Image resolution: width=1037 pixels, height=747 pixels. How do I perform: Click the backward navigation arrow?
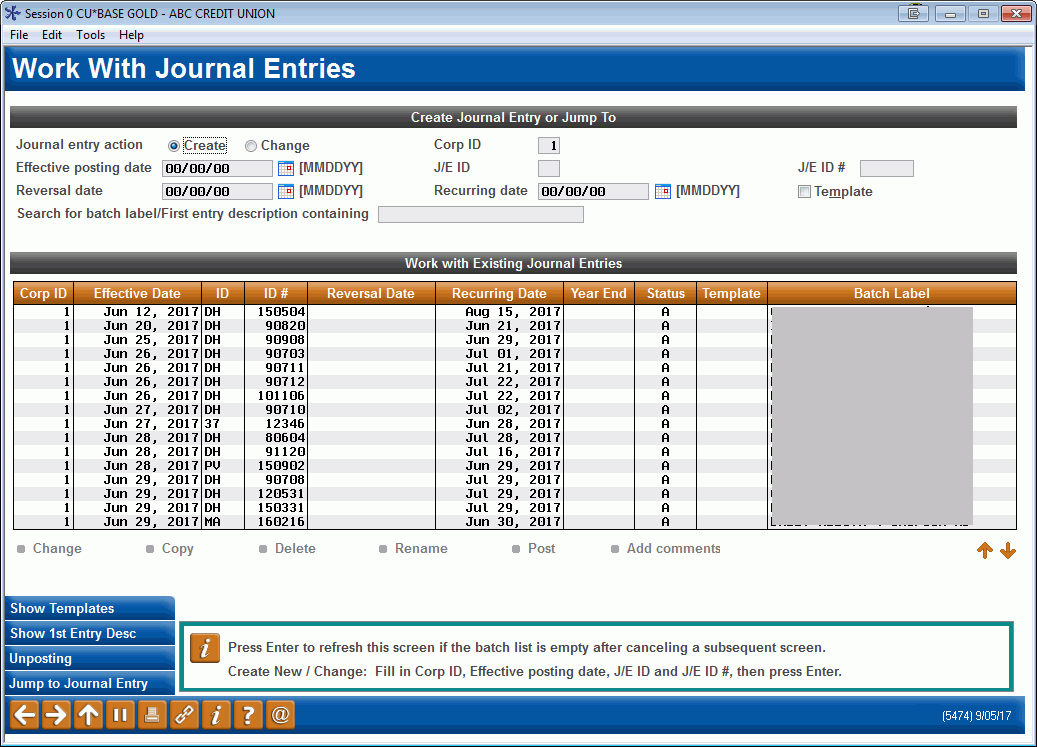point(24,715)
